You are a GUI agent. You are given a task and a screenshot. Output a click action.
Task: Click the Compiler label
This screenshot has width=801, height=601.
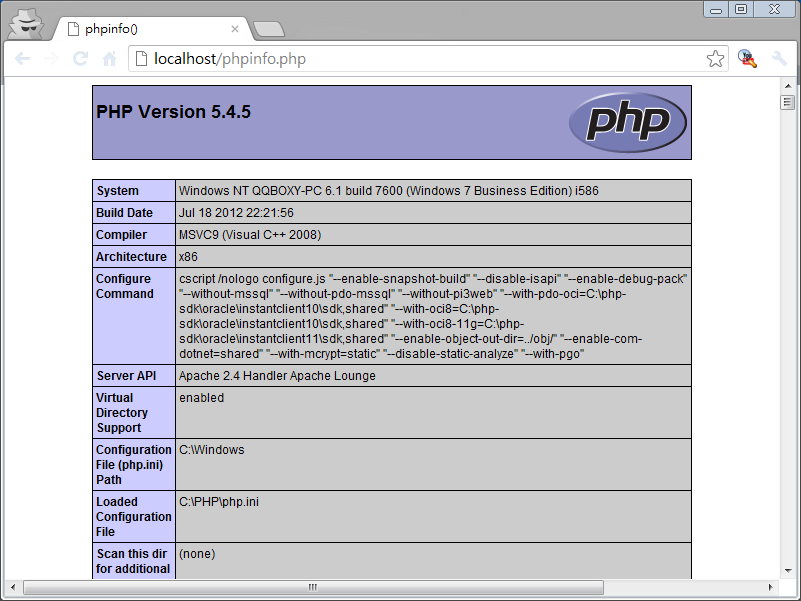[122, 235]
